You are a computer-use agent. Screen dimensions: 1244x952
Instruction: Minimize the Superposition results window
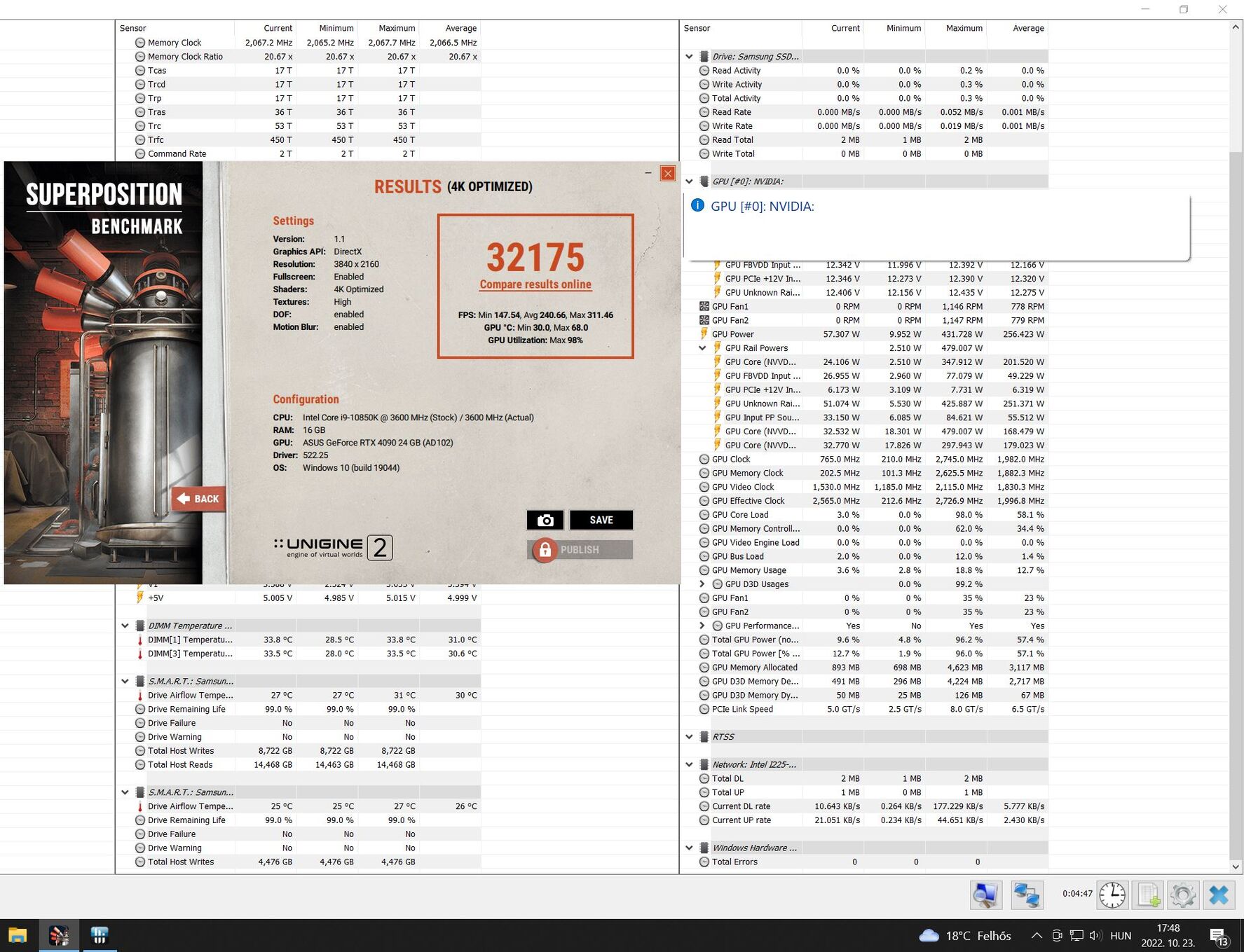[648, 173]
